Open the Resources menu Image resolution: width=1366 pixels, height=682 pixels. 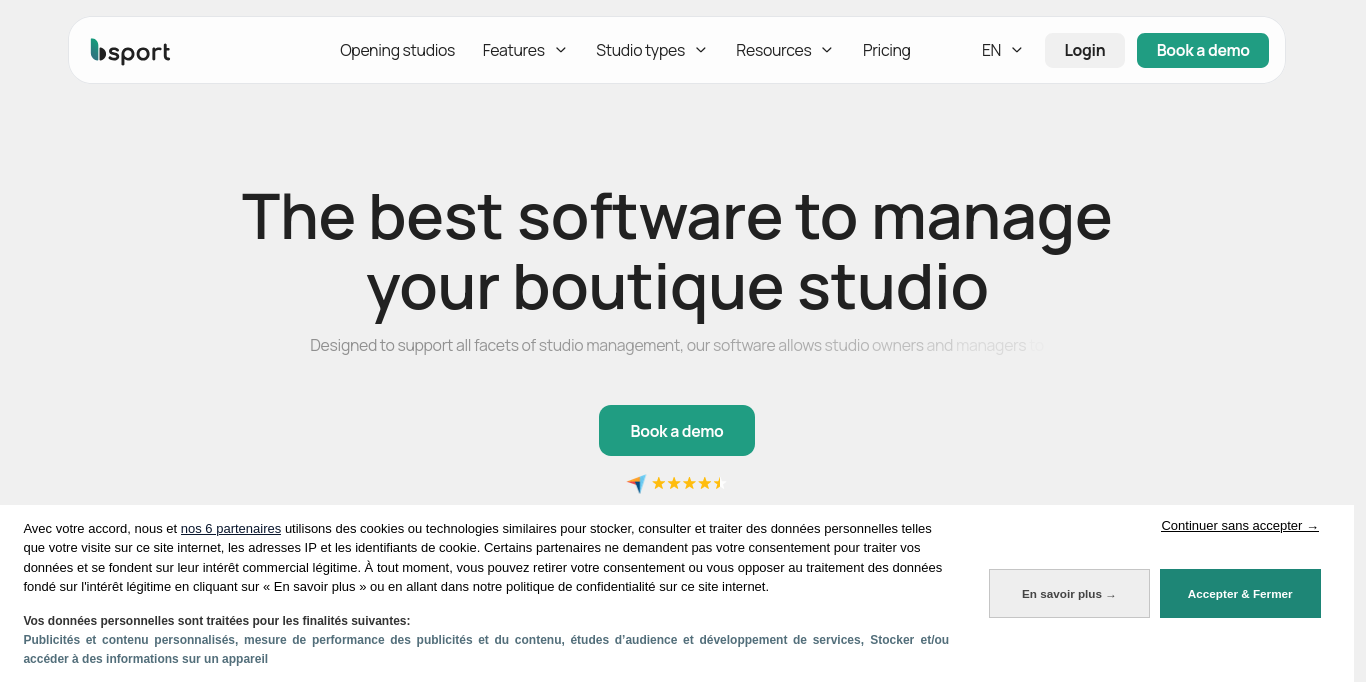[773, 50]
